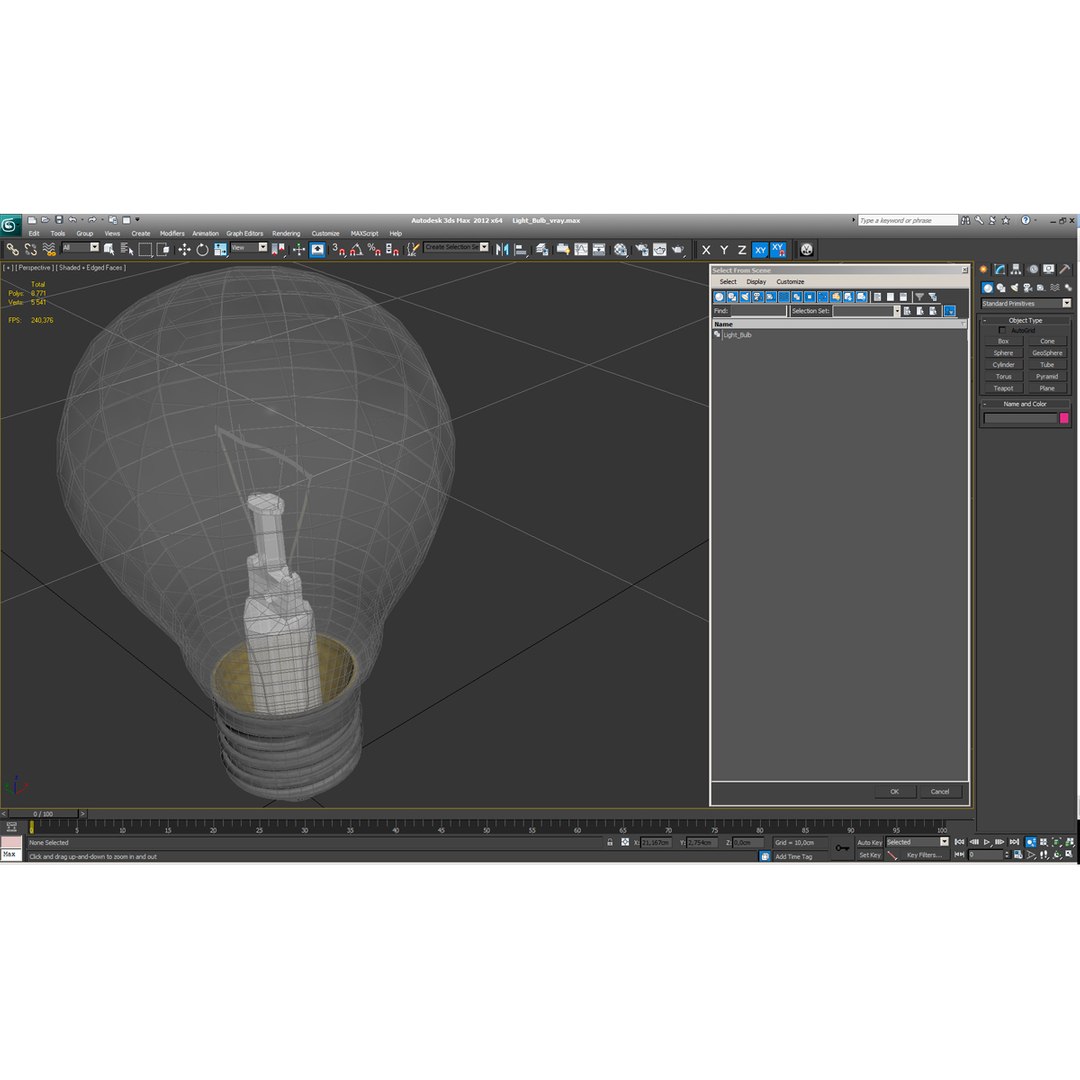Enable the AutoGrid checkbox
This screenshot has height=1080, width=1080.
(1002, 331)
